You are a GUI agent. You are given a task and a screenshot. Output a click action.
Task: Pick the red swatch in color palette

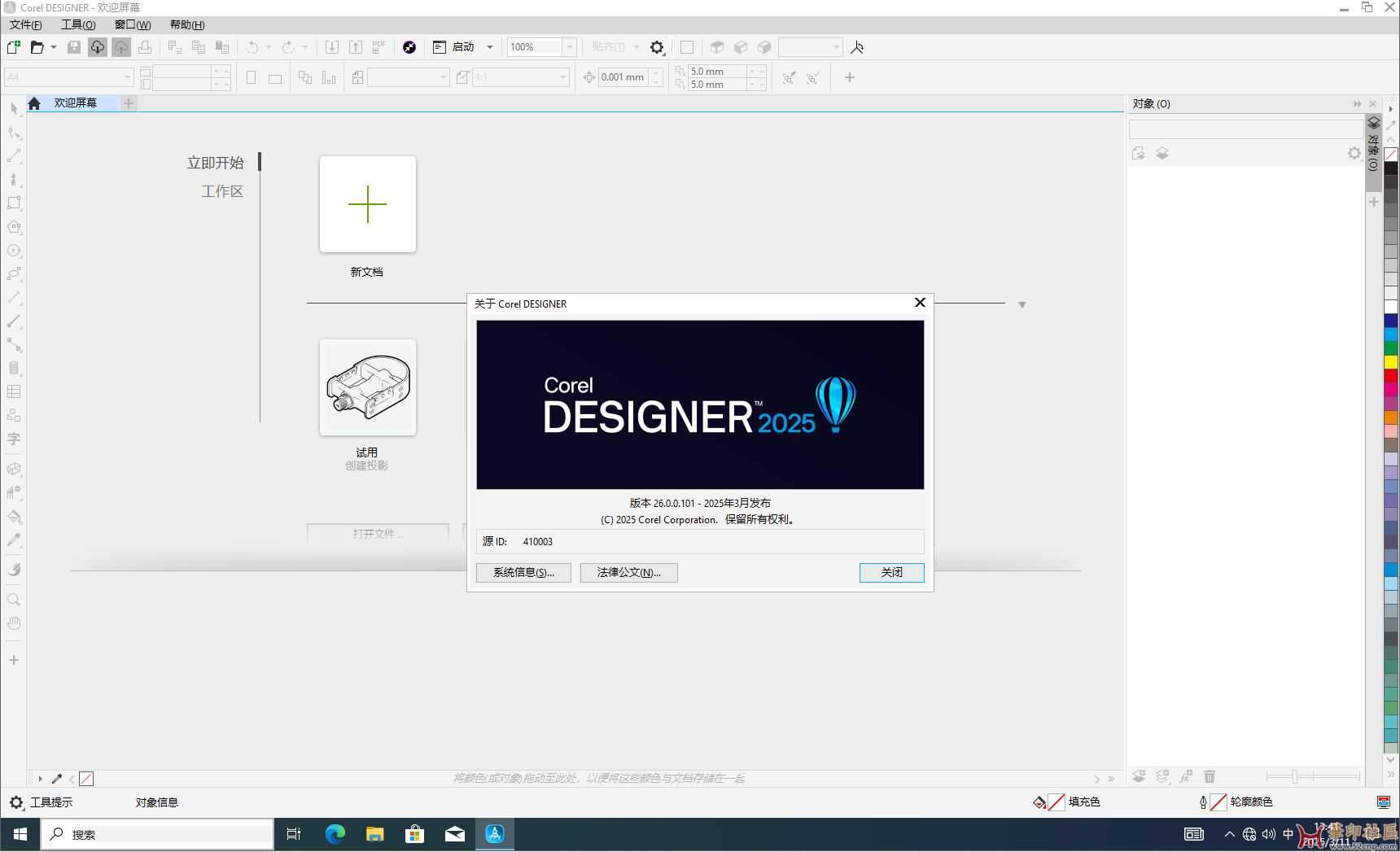1391,376
